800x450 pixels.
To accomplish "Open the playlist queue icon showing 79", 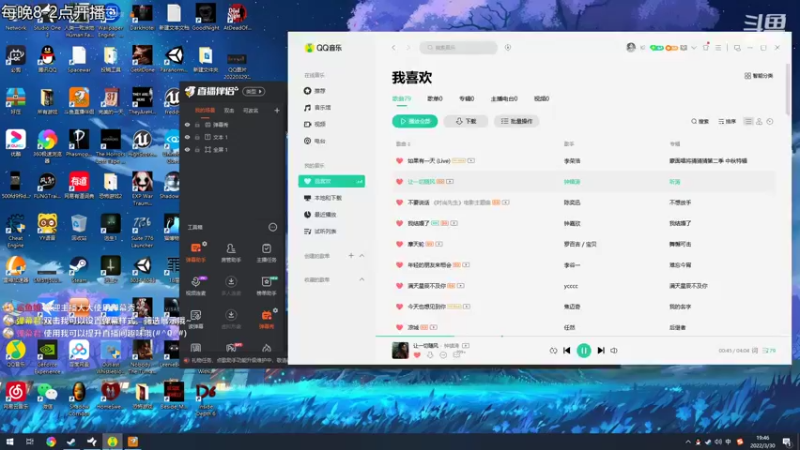I will (769, 351).
